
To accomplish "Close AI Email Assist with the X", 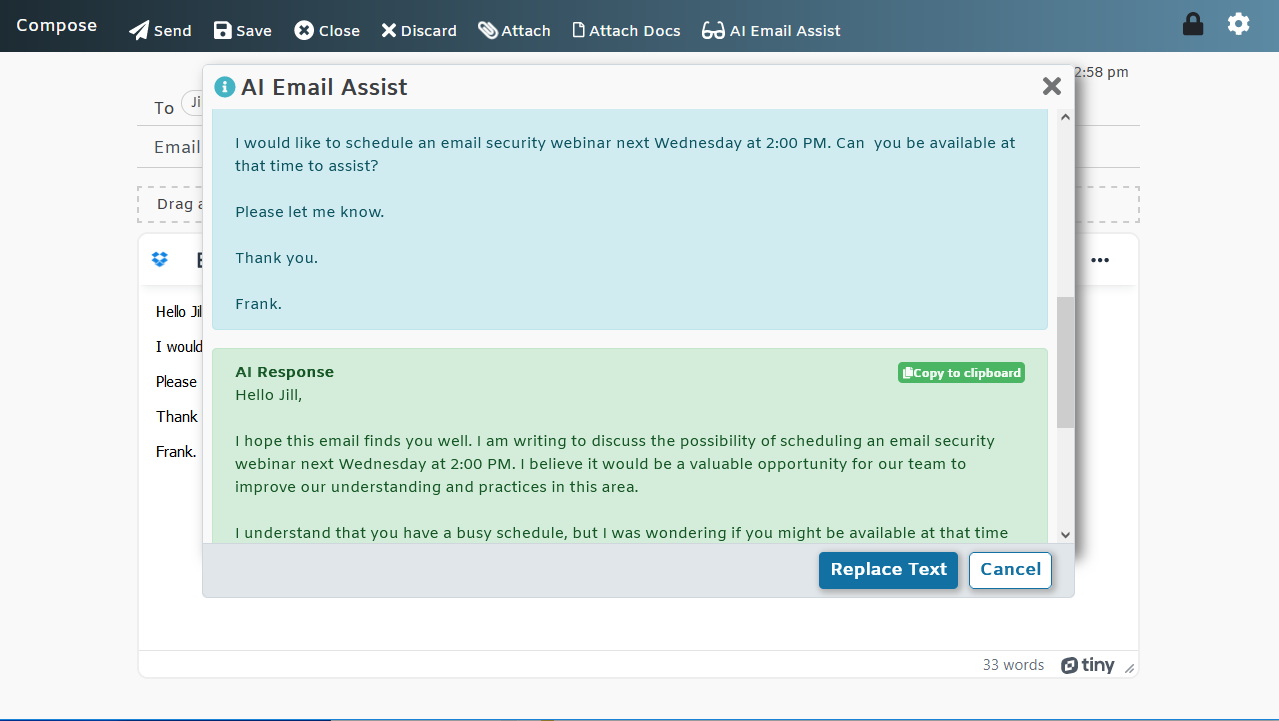I will (x=1051, y=86).
